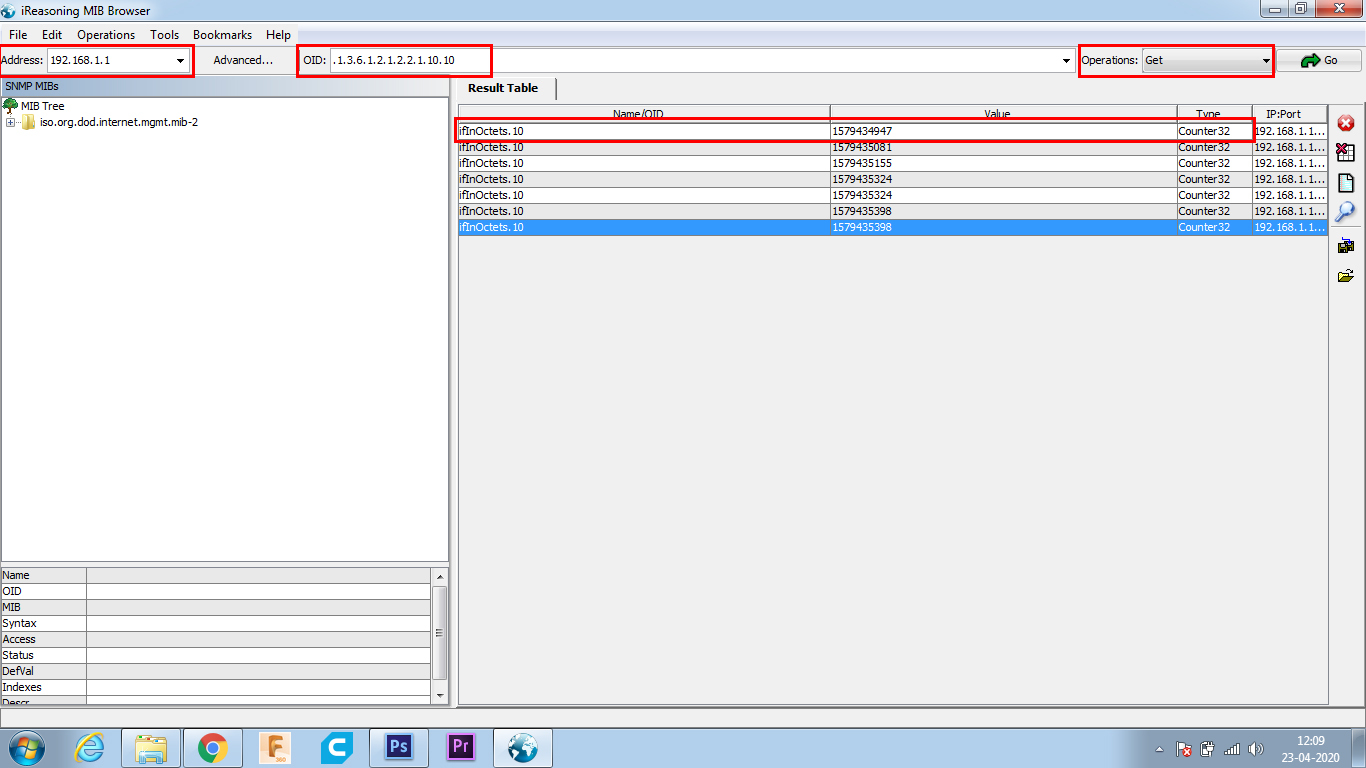The width and height of the screenshot is (1366, 768).
Task: Click the volume speaker icon in the system tray
Action: (x=1256, y=748)
